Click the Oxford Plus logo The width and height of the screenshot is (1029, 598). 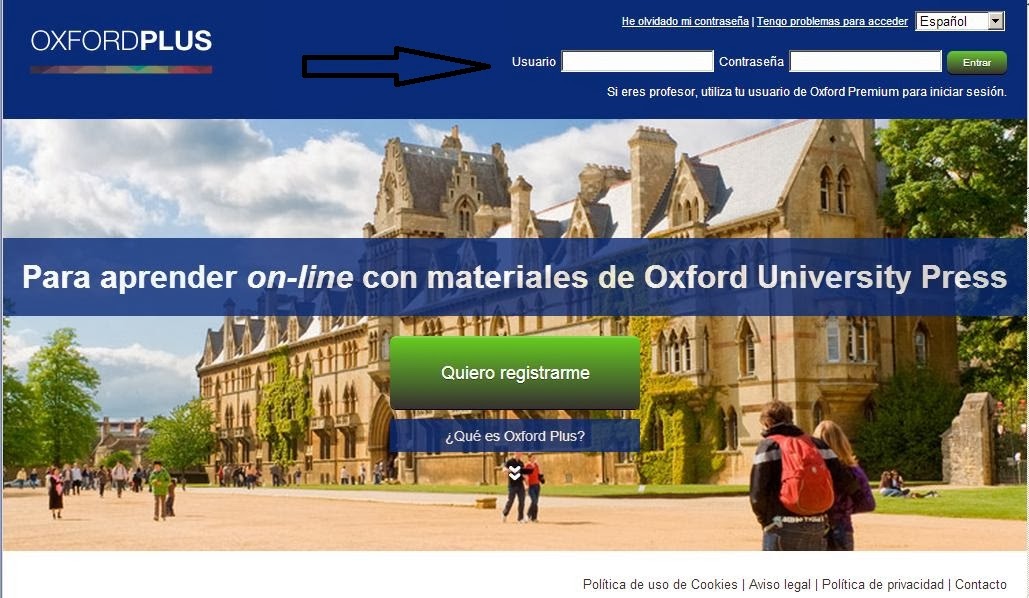(x=121, y=49)
